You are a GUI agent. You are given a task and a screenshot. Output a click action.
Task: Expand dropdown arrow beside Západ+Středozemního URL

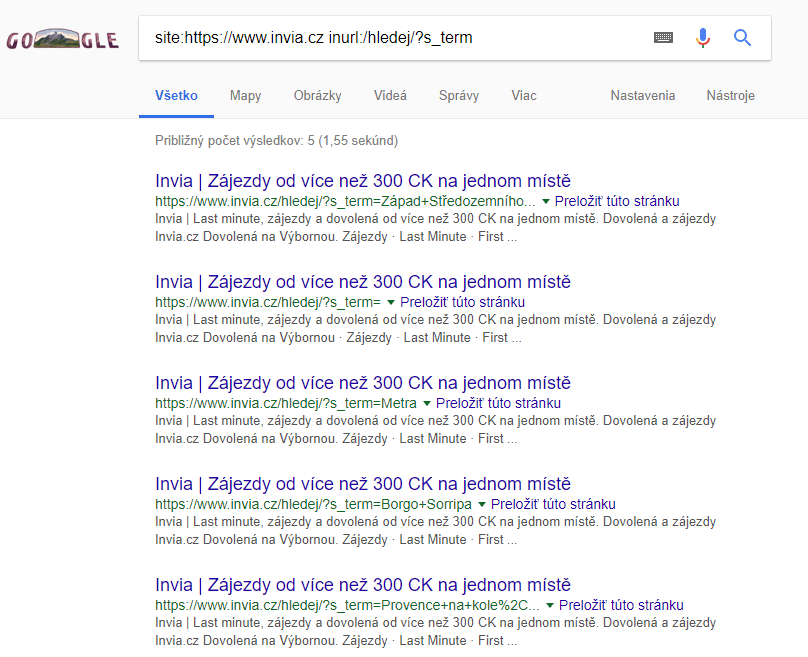546,201
